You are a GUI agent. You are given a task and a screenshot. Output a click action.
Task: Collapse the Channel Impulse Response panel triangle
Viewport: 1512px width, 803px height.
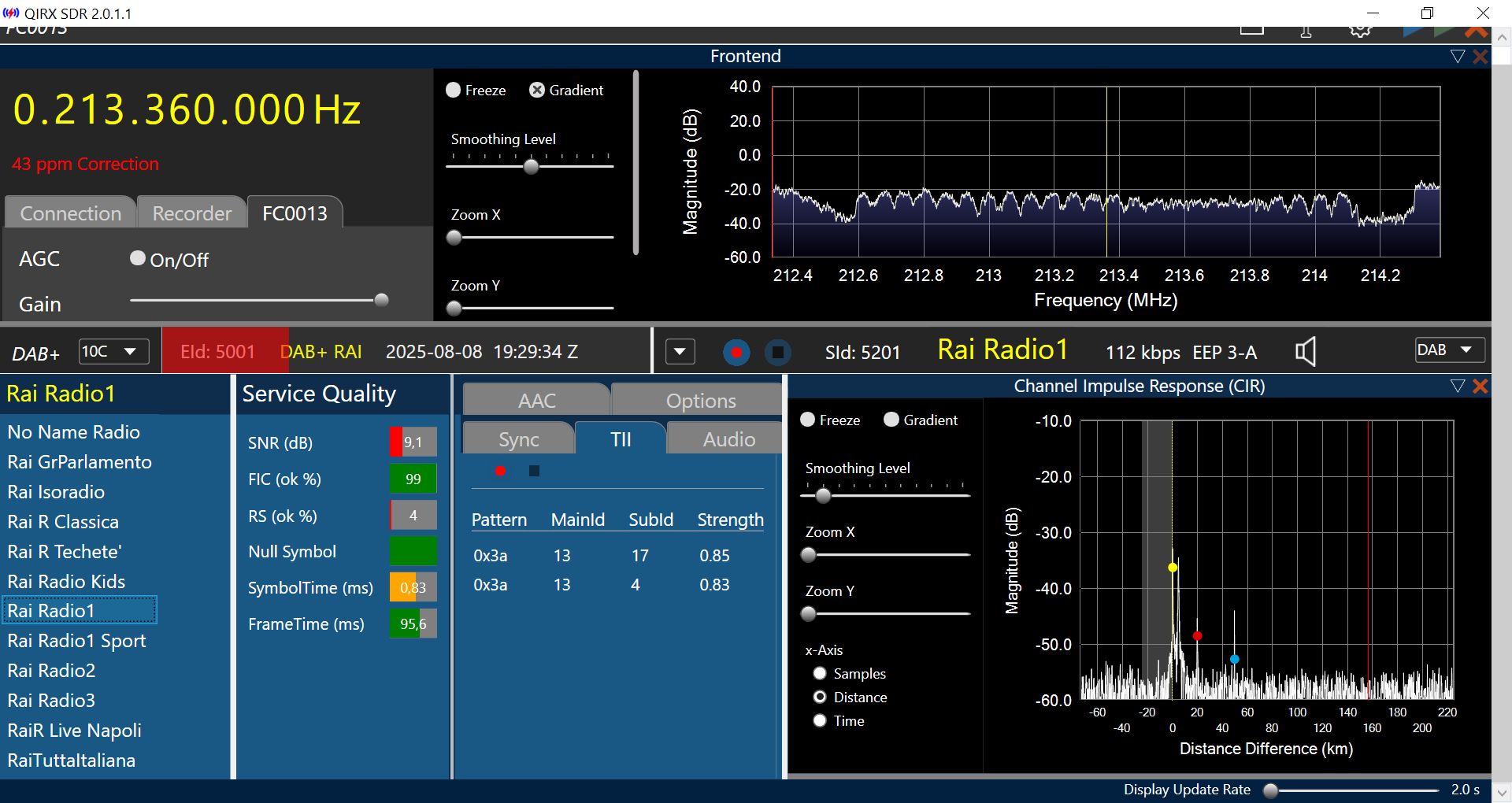pos(1457,386)
